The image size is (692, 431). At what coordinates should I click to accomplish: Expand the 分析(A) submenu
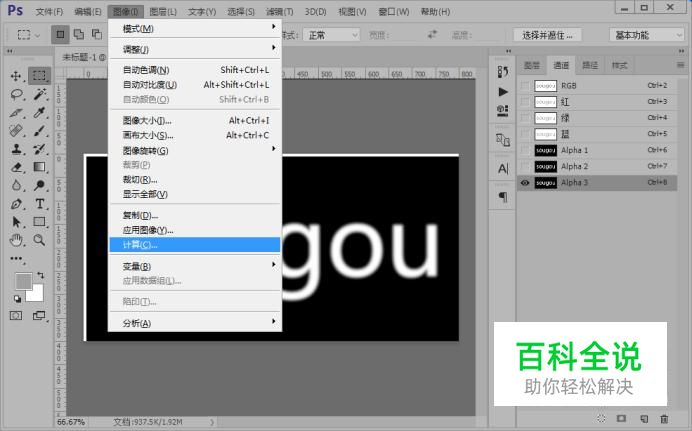pyautogui.click(x=195, y=323)
